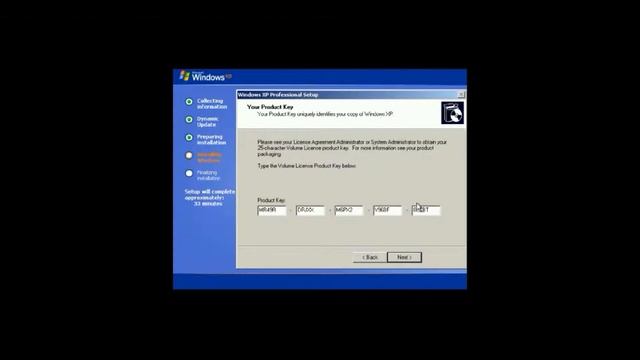Click the setup CD box icon

(452, 113)
